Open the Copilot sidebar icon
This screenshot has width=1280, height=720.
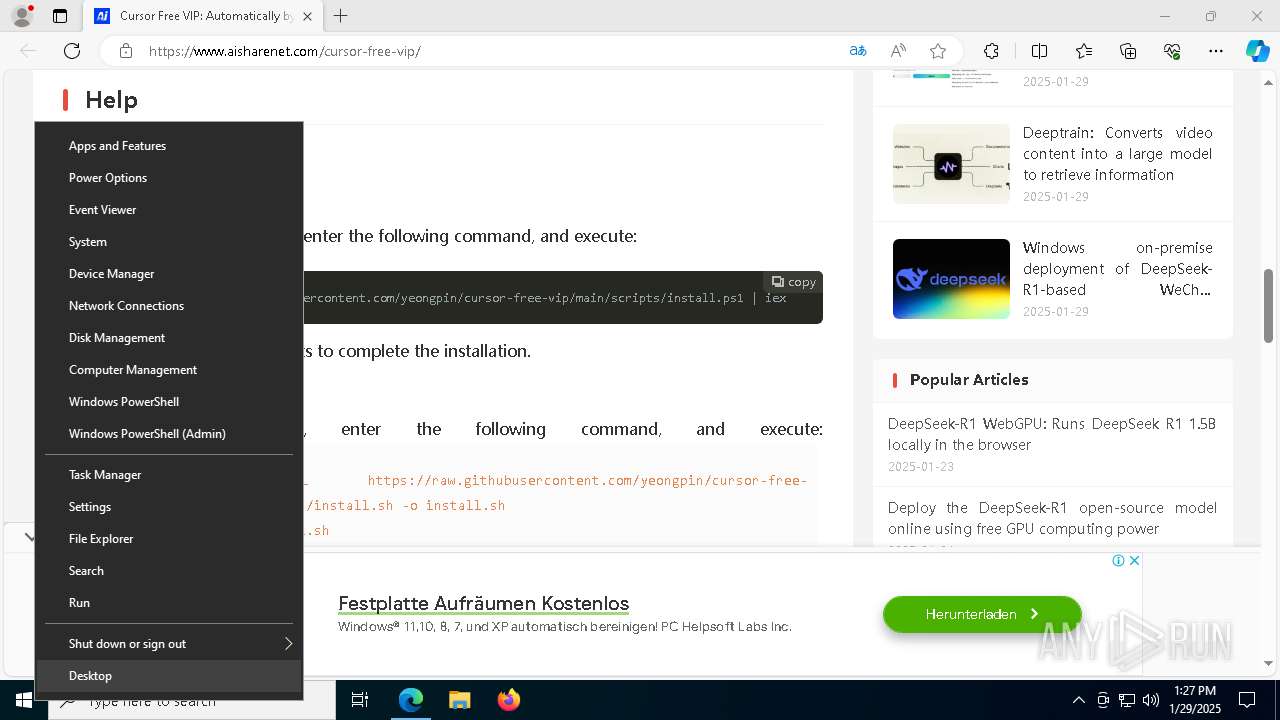(1257, 51)
